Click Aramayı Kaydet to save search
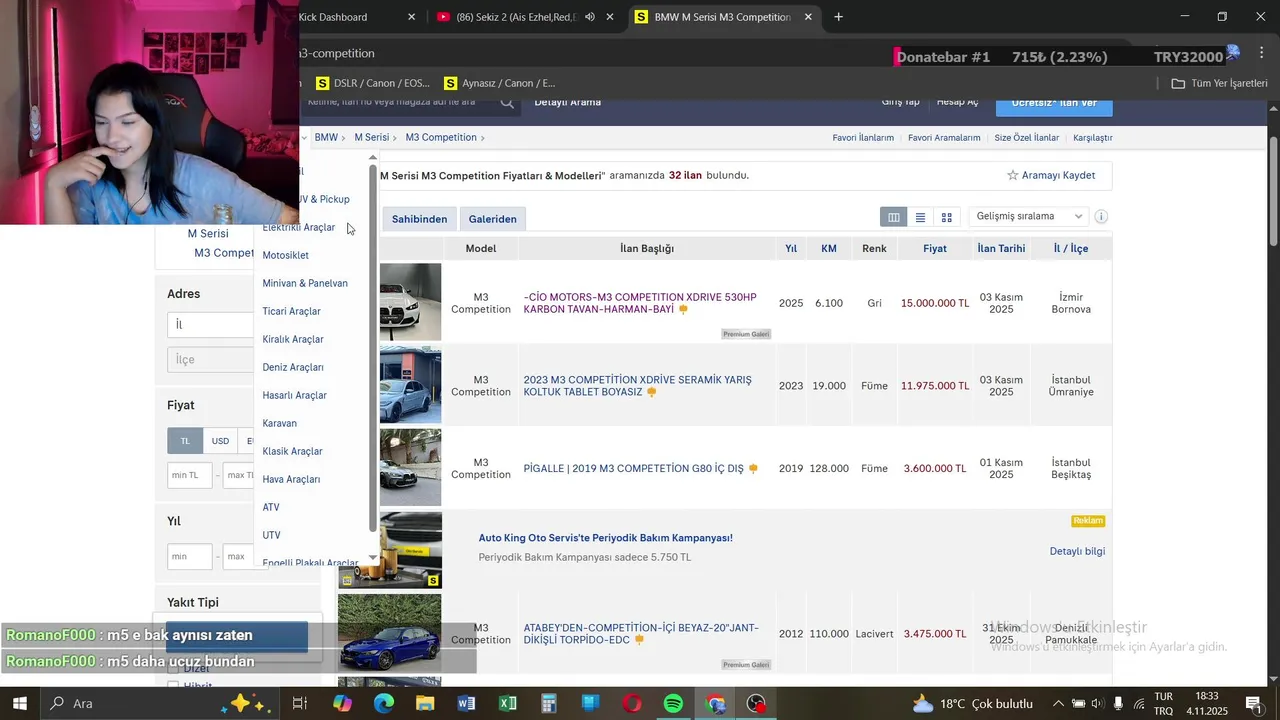1280x720 pixels. (x=1051, y=176)
